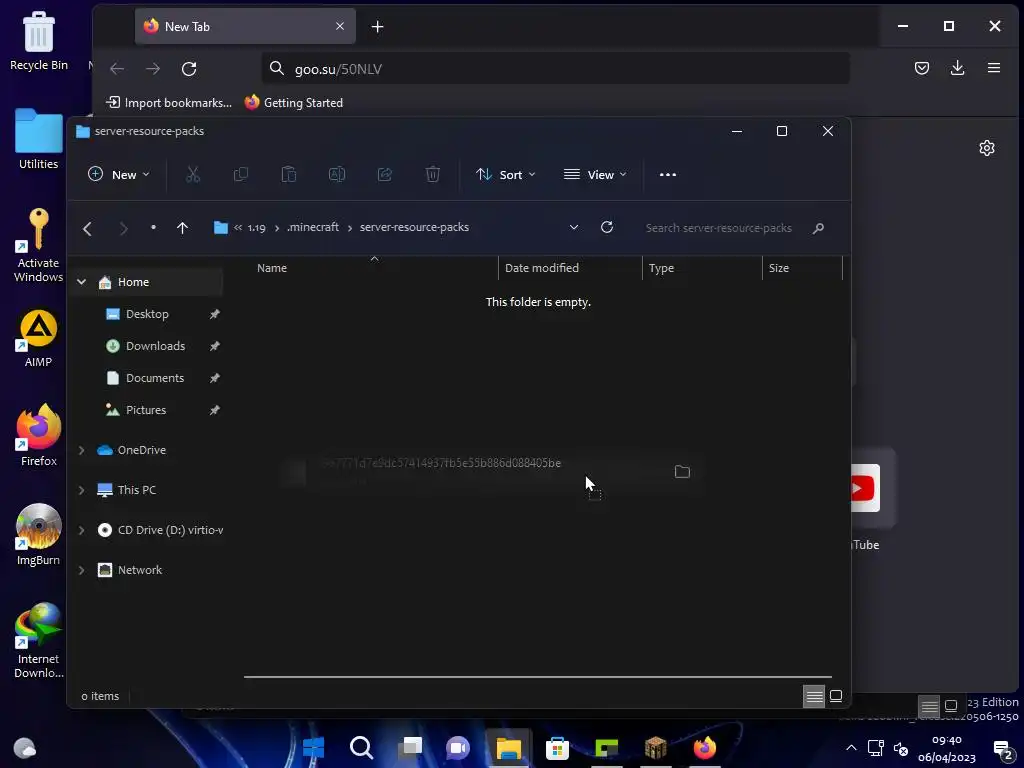Open taskbar Search
The height and width of the screenshot is (768, 1024).
tap(362, 748)
